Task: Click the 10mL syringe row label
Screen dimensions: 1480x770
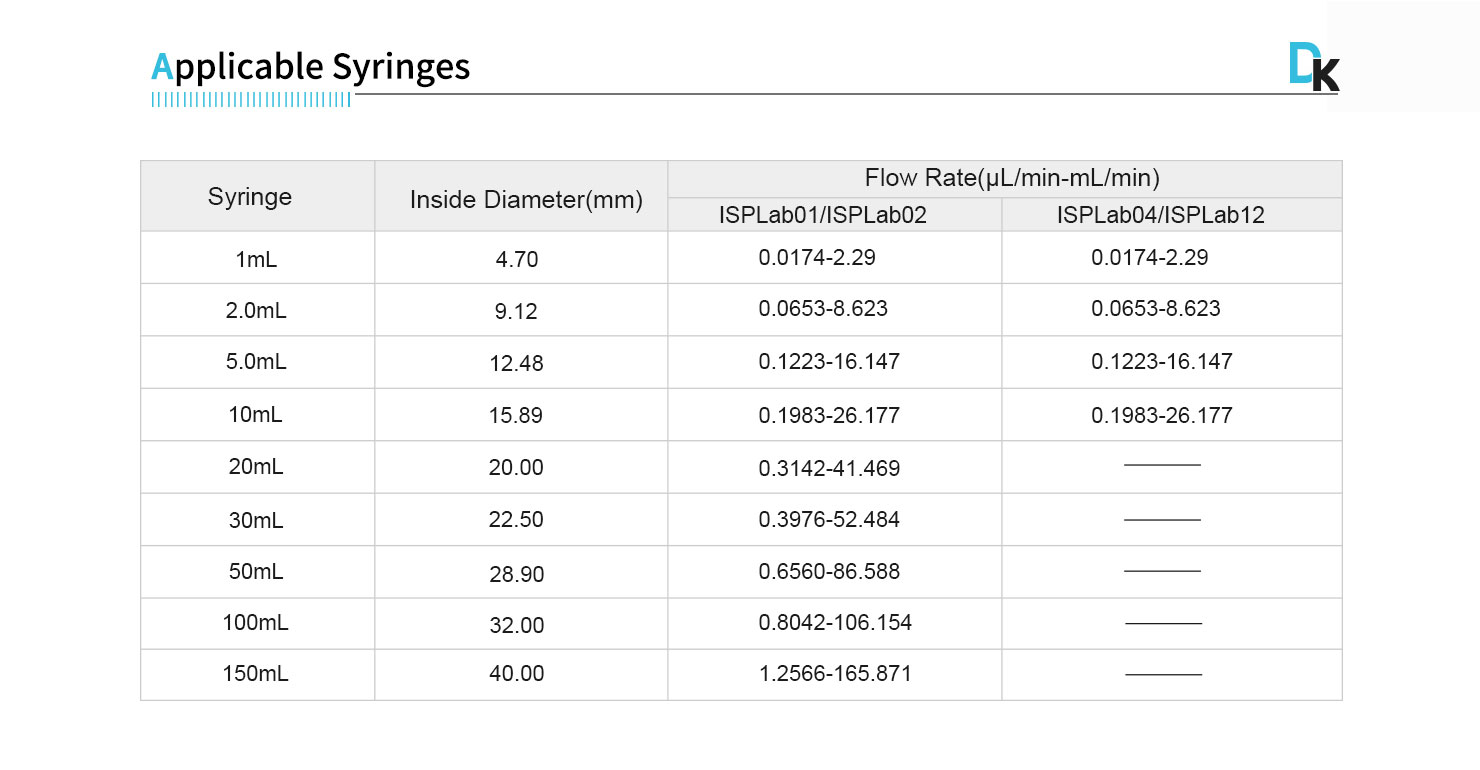Action: coord(256,415)
